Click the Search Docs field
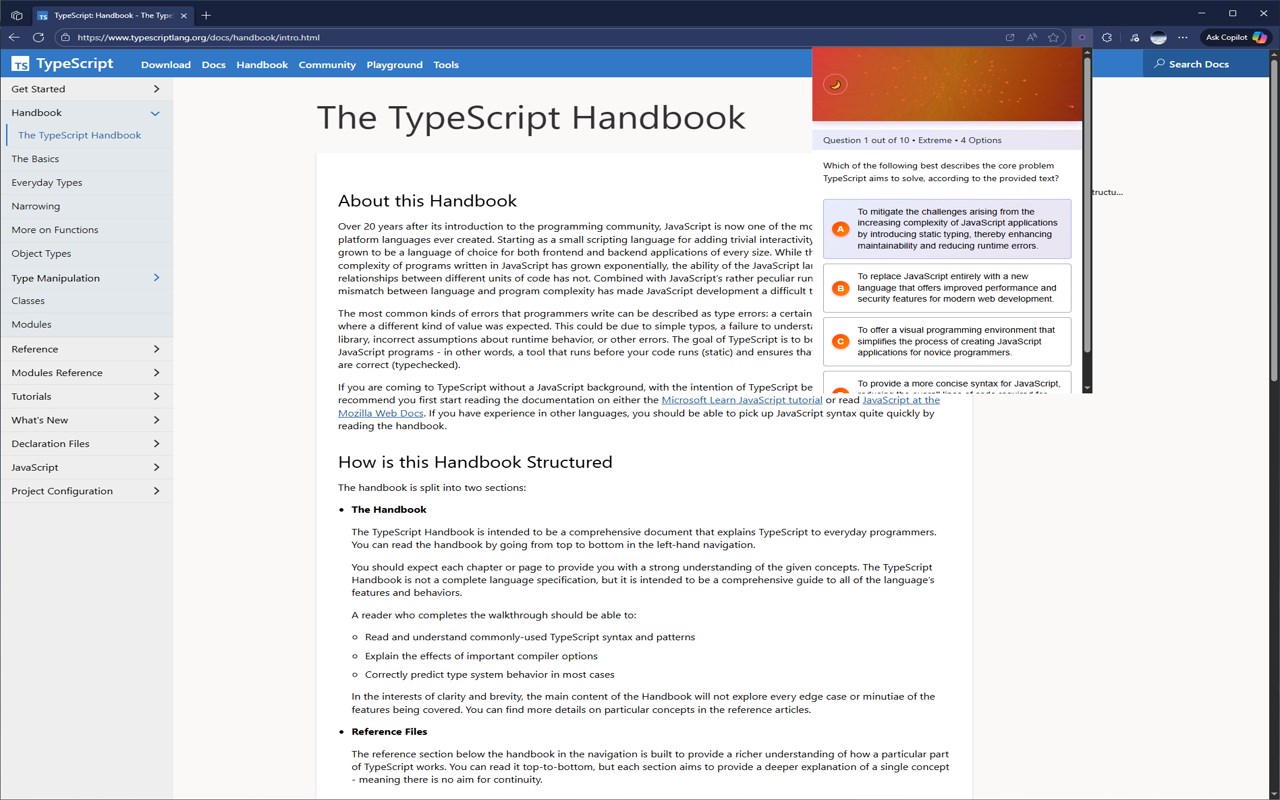Image resolution: width=1280 pixels, height=800 pixels. (x=1208, y=64)
